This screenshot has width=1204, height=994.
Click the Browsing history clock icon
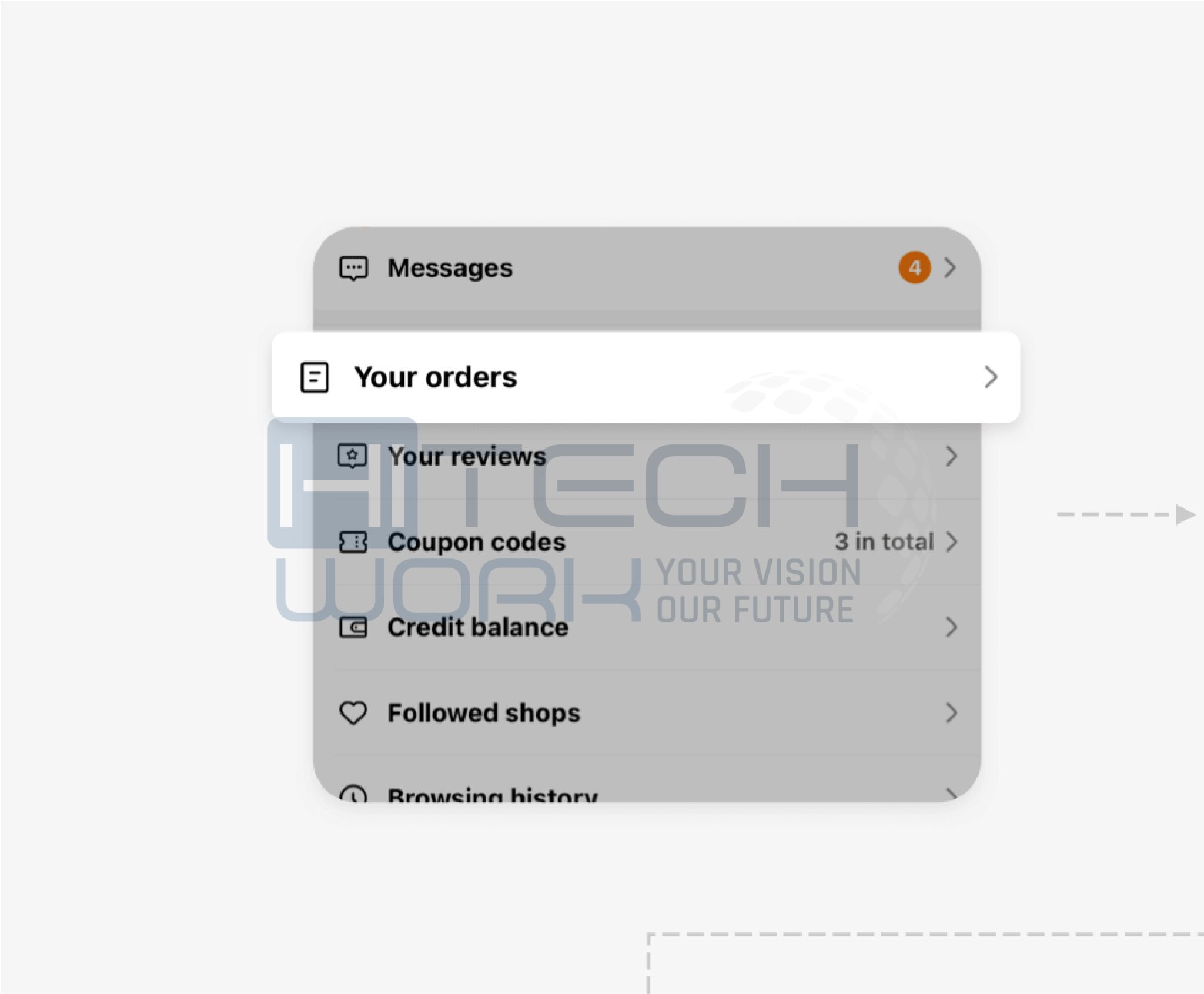[353, 794]
